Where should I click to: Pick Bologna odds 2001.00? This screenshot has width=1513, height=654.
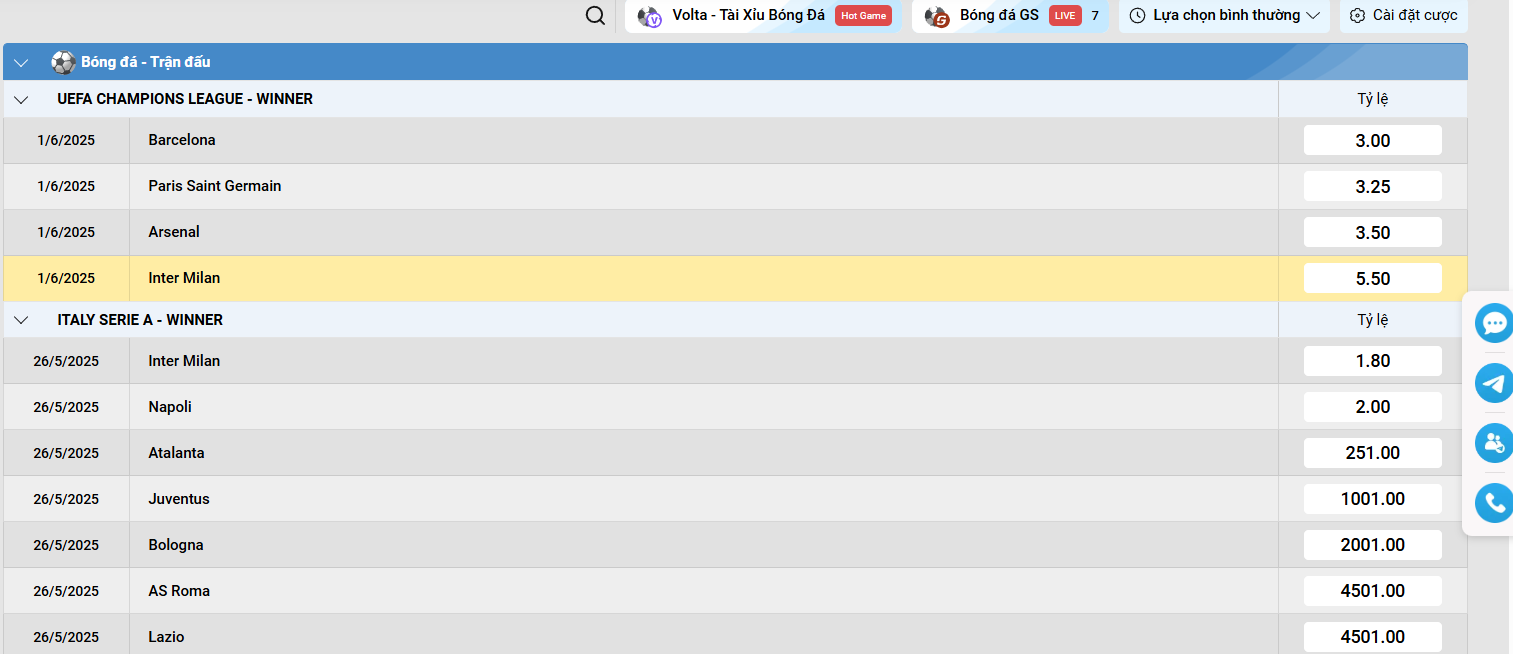[1372, 545]
